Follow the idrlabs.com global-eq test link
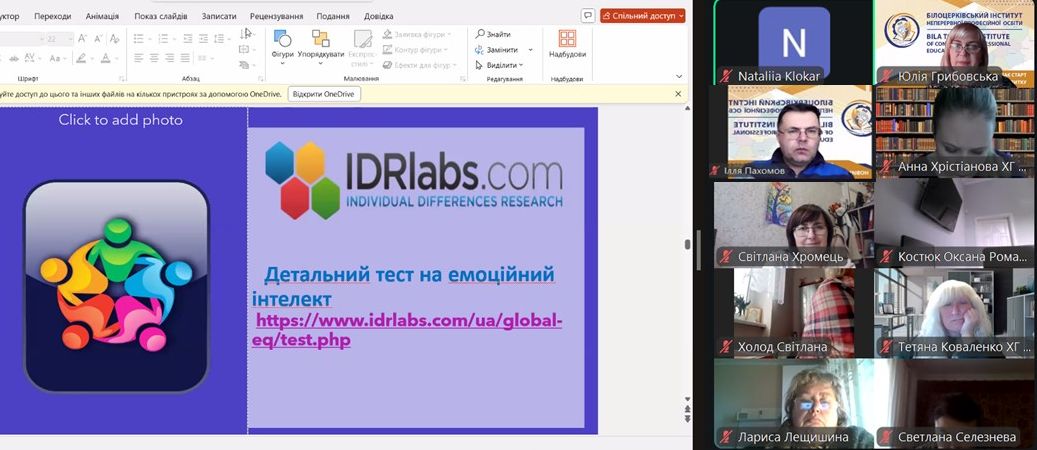The image size is (1037, 450). click(x=408, y=330)
